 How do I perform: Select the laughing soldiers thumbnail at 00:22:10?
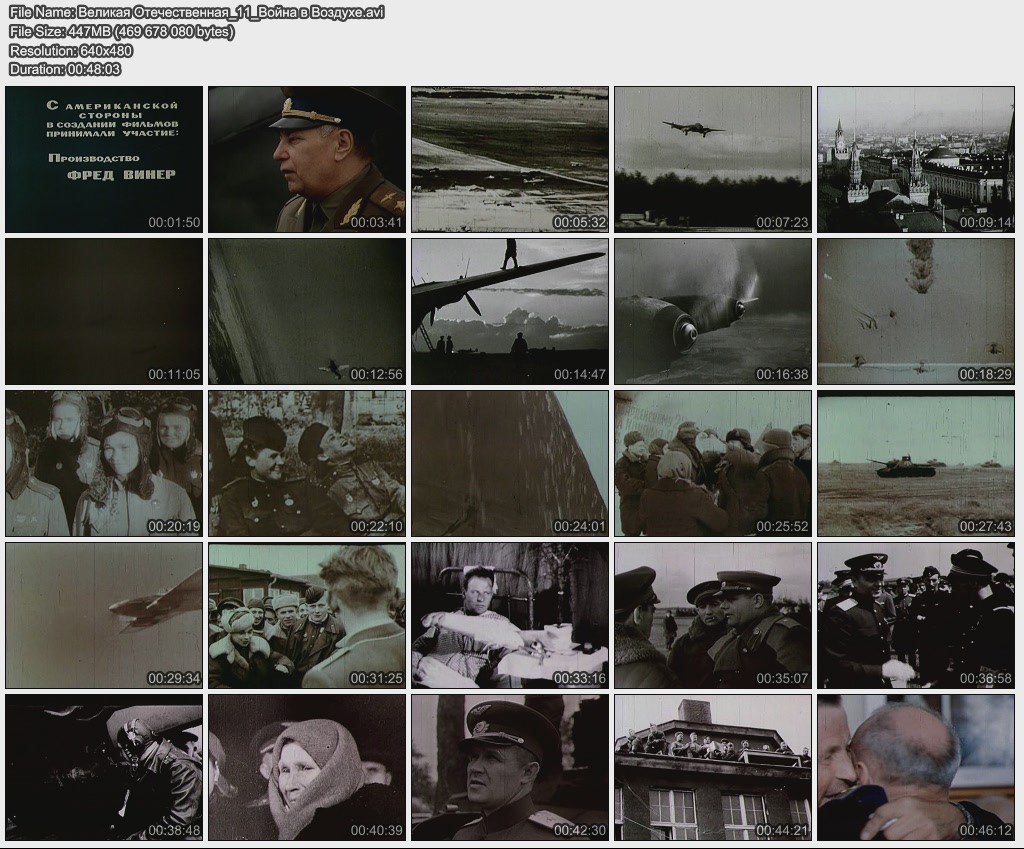(x=307, y=463)
